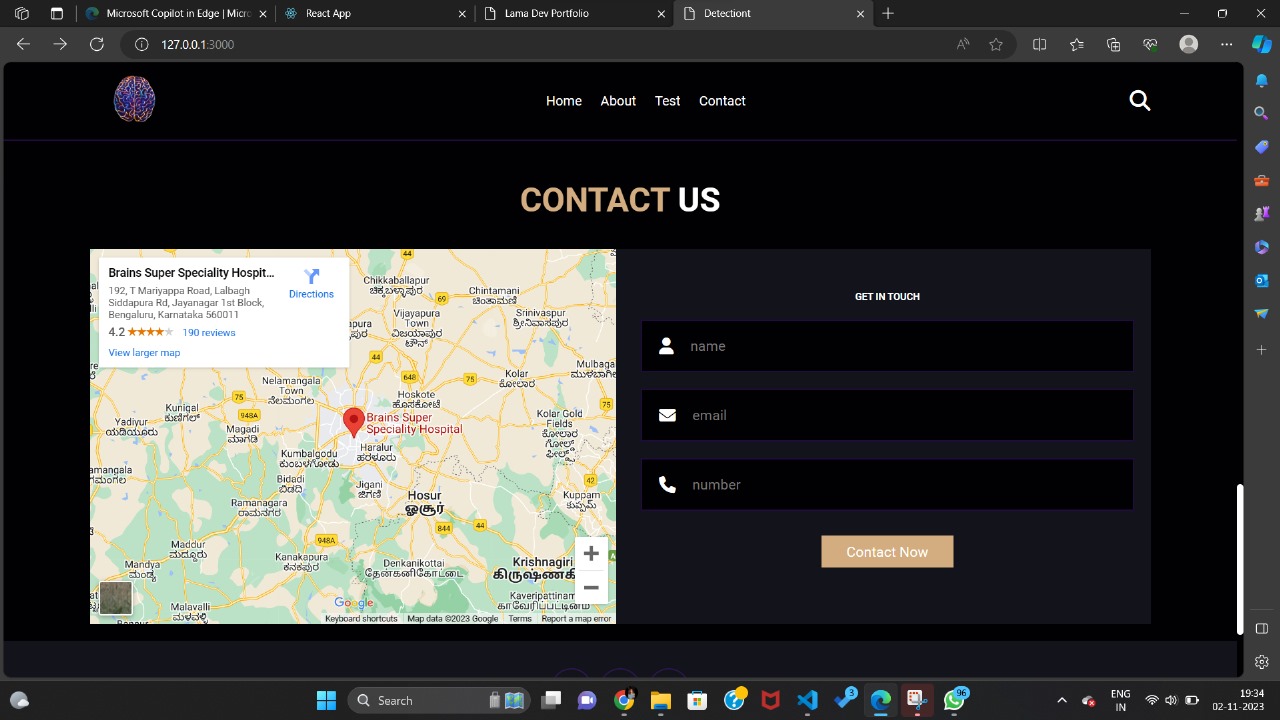Open Browser essentials heart icon
Image resolution: width=1280 pixels, height=720 pixels.
(1150, 44)
